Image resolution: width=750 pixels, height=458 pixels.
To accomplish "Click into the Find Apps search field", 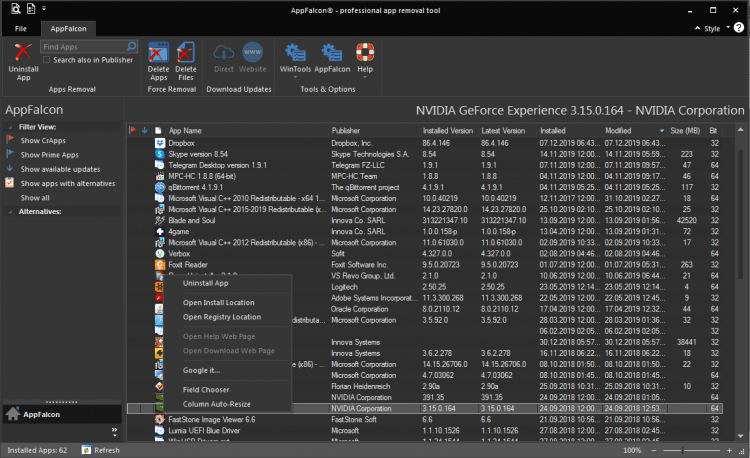I will [x=82, y=47].
